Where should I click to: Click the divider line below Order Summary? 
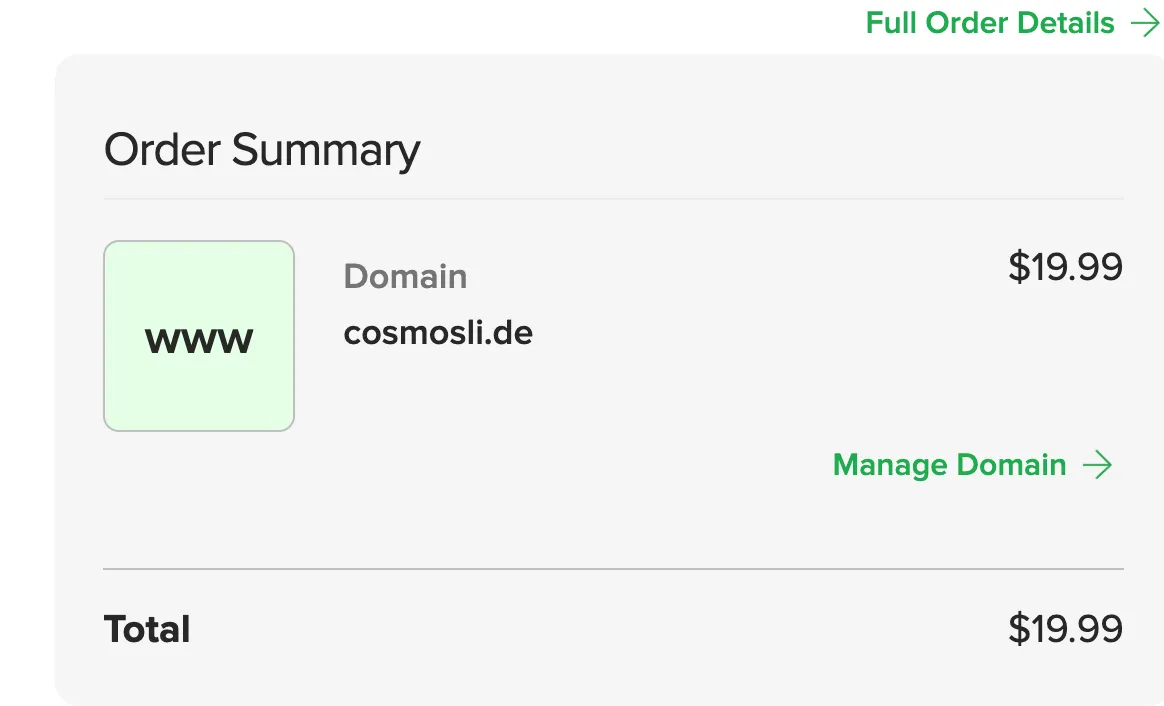pyautogui.click(x=613, y=199)
